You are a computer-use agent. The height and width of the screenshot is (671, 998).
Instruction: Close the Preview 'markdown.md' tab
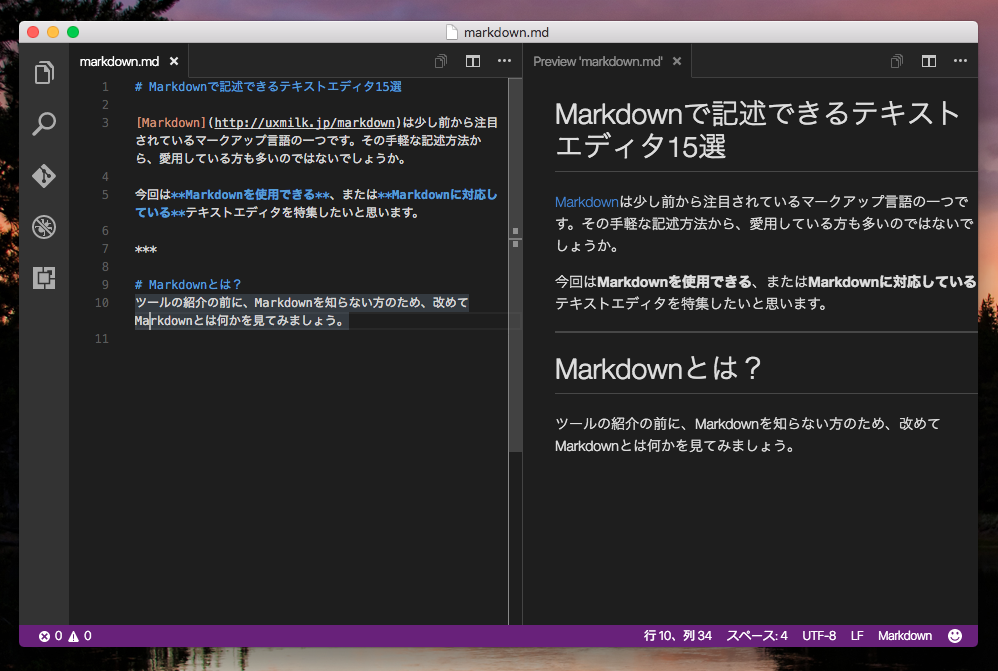point(677,61)
